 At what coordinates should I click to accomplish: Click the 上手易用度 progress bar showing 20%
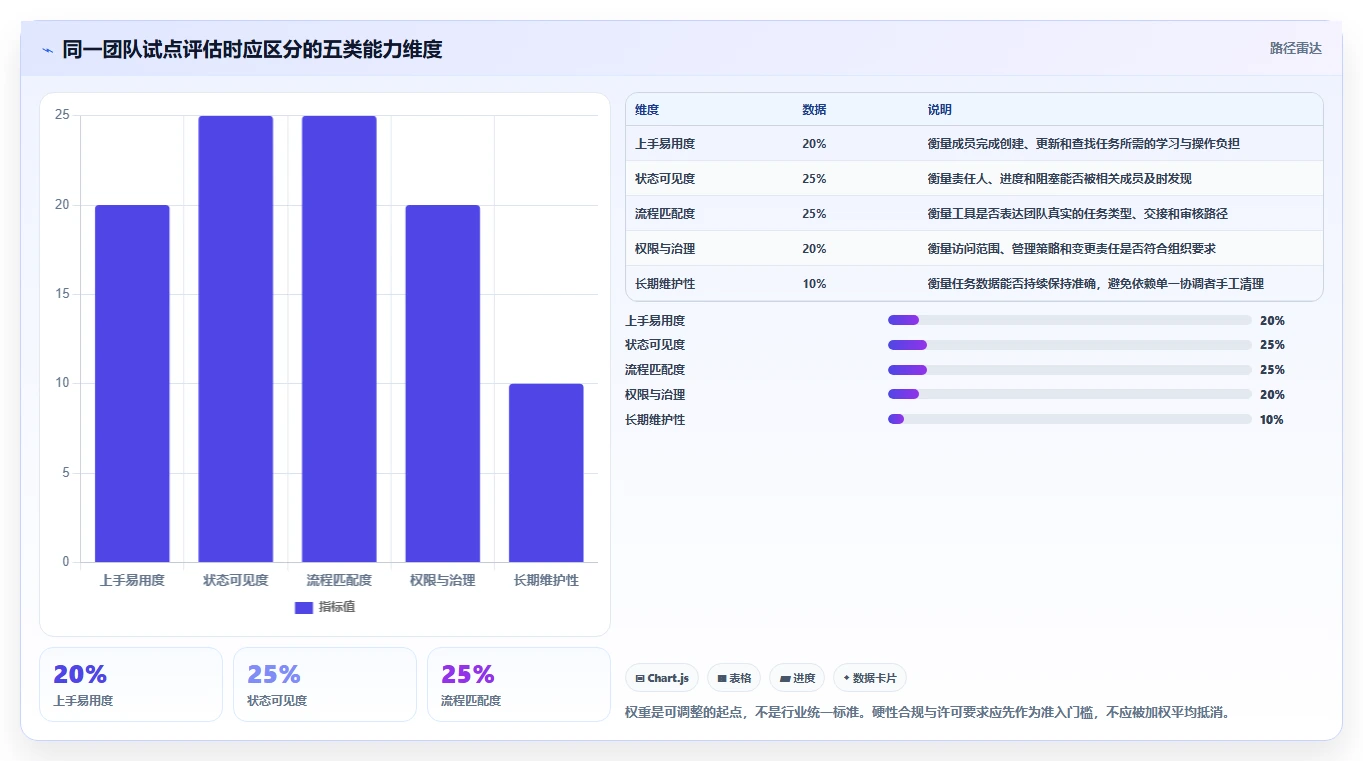pos(1070,320)
